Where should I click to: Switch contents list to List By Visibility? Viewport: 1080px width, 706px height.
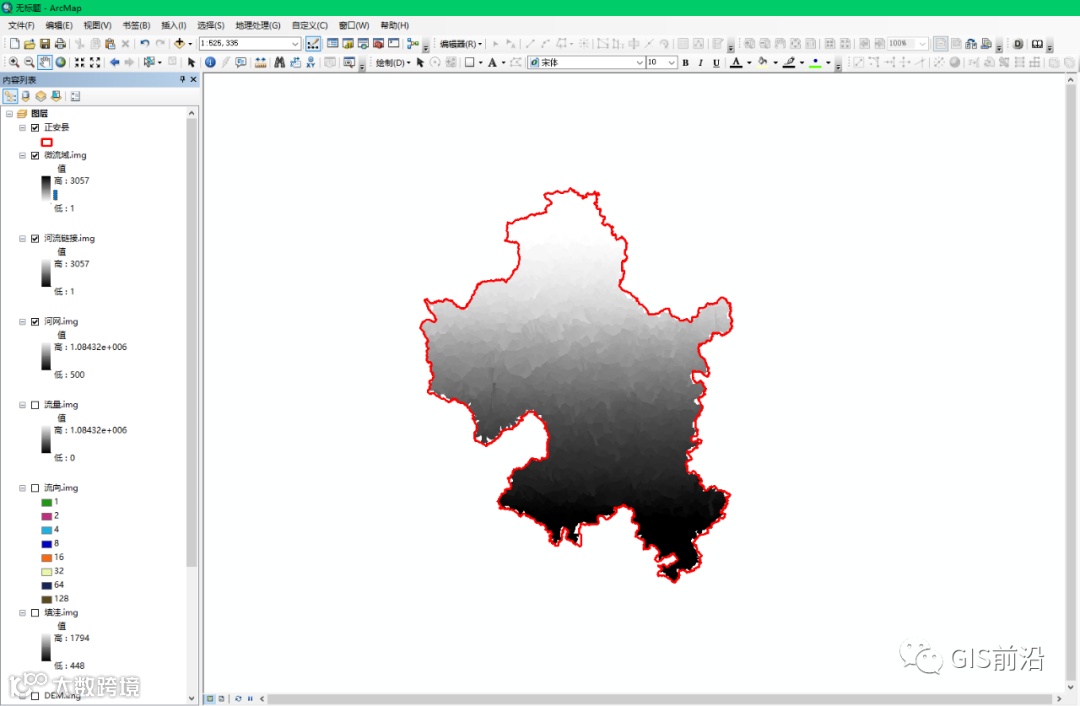pos(41,96)
